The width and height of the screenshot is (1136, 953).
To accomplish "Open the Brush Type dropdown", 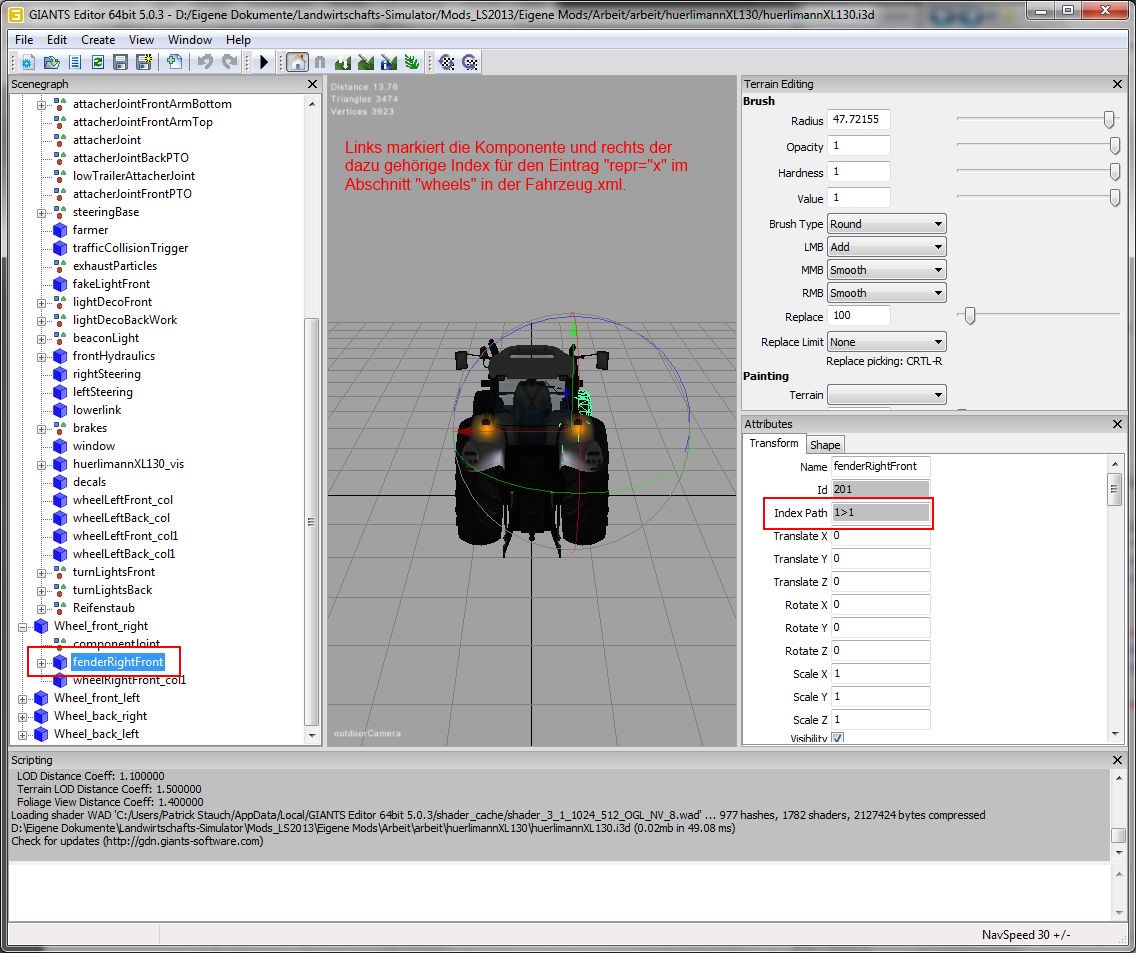I will tap(886, 224).
